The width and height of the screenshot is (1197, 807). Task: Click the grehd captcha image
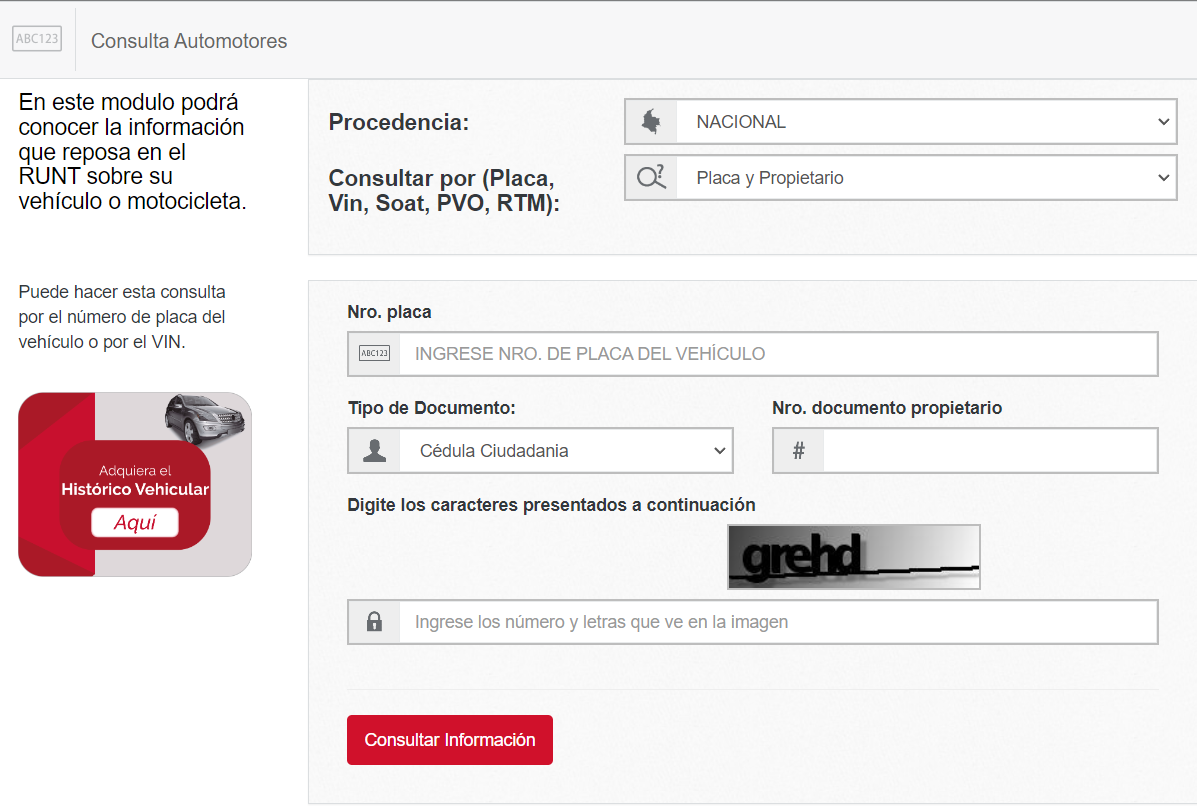(x=853, y=557)
